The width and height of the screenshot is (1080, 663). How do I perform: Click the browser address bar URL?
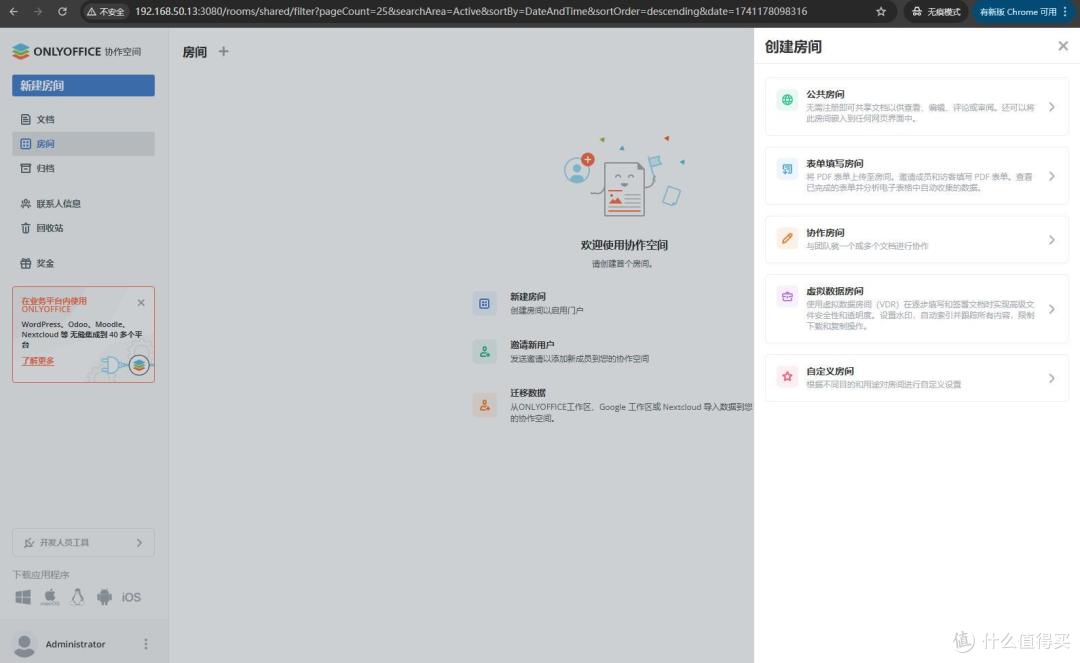pyautogui.click(x=470, y=12)
